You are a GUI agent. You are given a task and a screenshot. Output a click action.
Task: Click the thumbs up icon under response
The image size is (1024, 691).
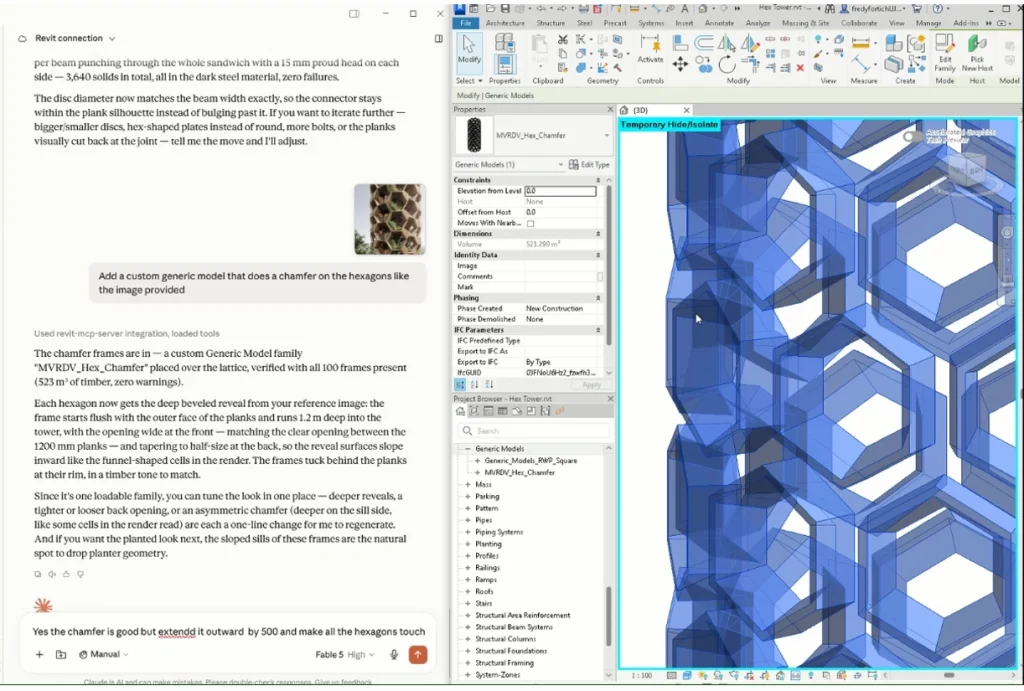pyautogui.click(x=66, y=574)
